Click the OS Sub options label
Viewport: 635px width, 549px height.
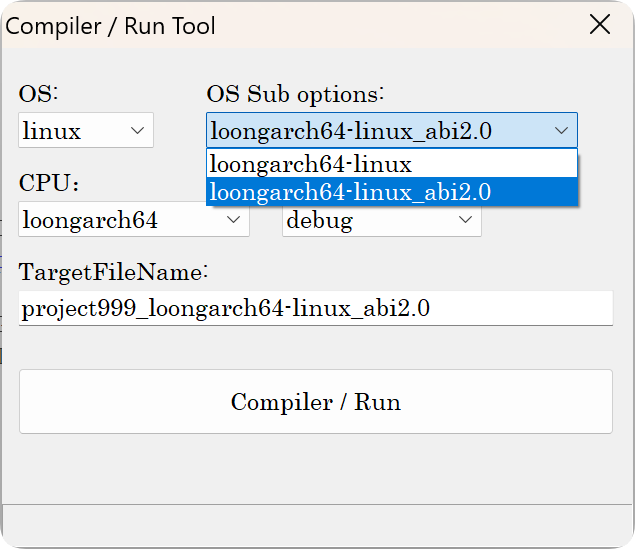[x=295, y=95]
